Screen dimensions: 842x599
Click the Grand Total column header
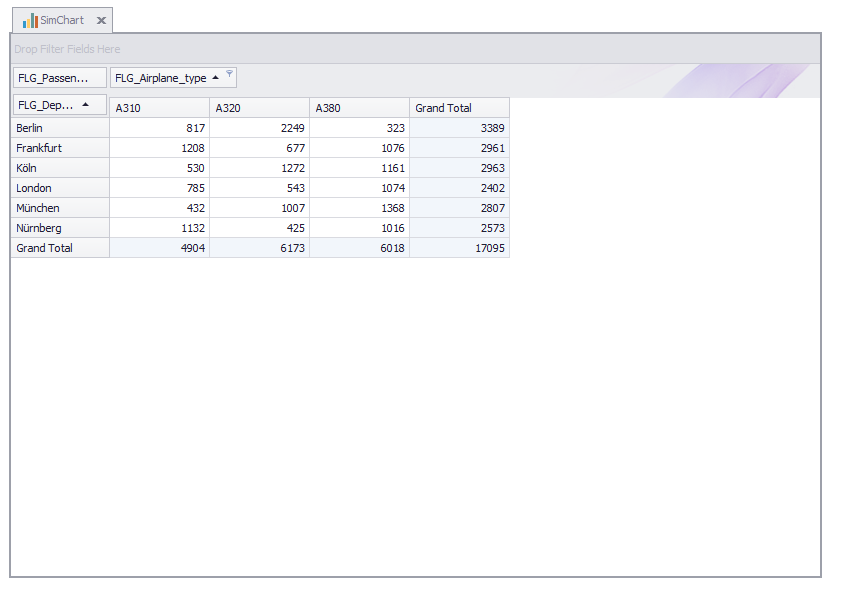pyautogui.click(x=459, y=108)
